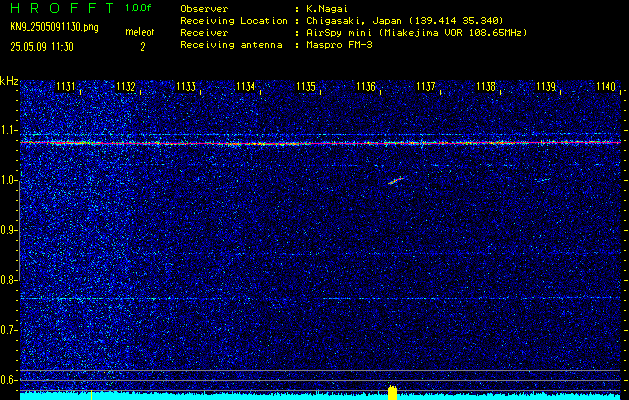The image size is (629, 400).
Task: Click the version label 1.00f
Action: click(x=138, y=8)
